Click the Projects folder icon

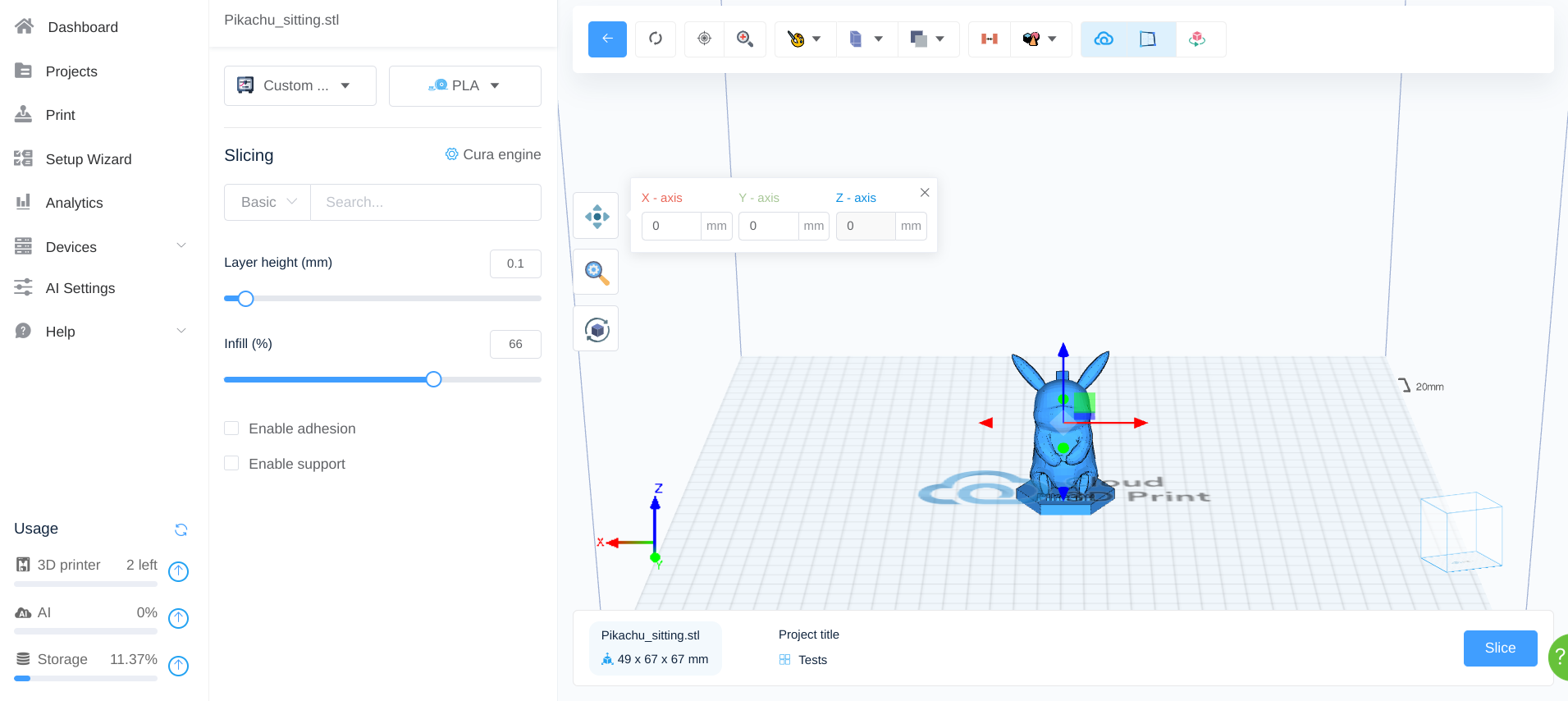pos(23,71)
